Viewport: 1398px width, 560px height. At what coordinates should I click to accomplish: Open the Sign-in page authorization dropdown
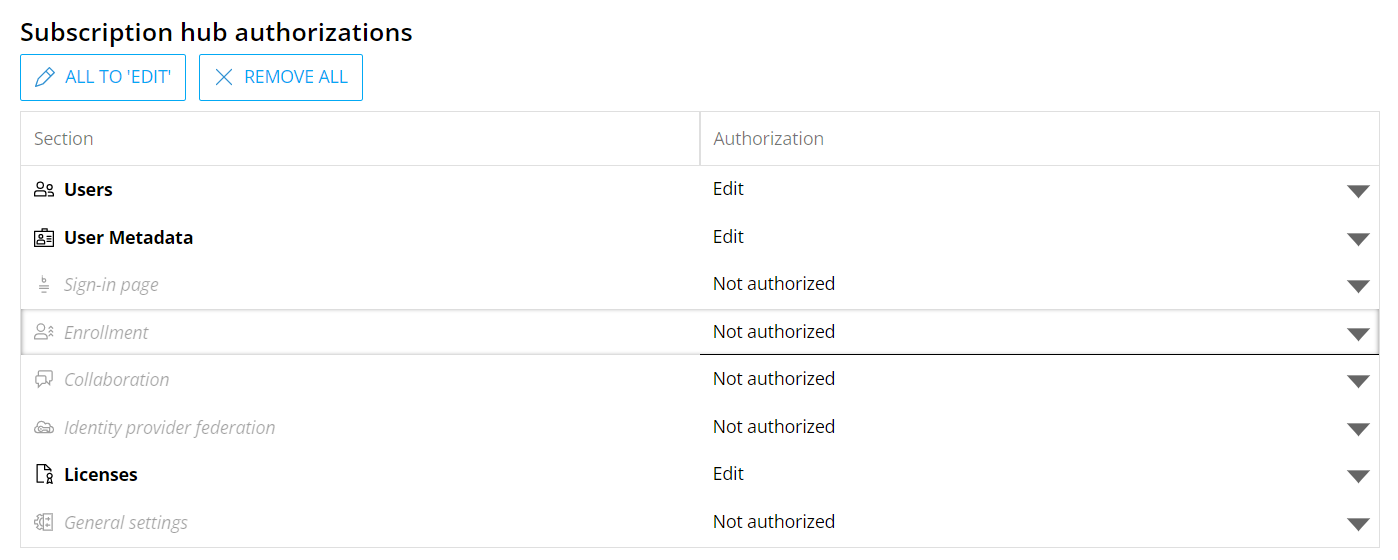tap(1357, 286)
